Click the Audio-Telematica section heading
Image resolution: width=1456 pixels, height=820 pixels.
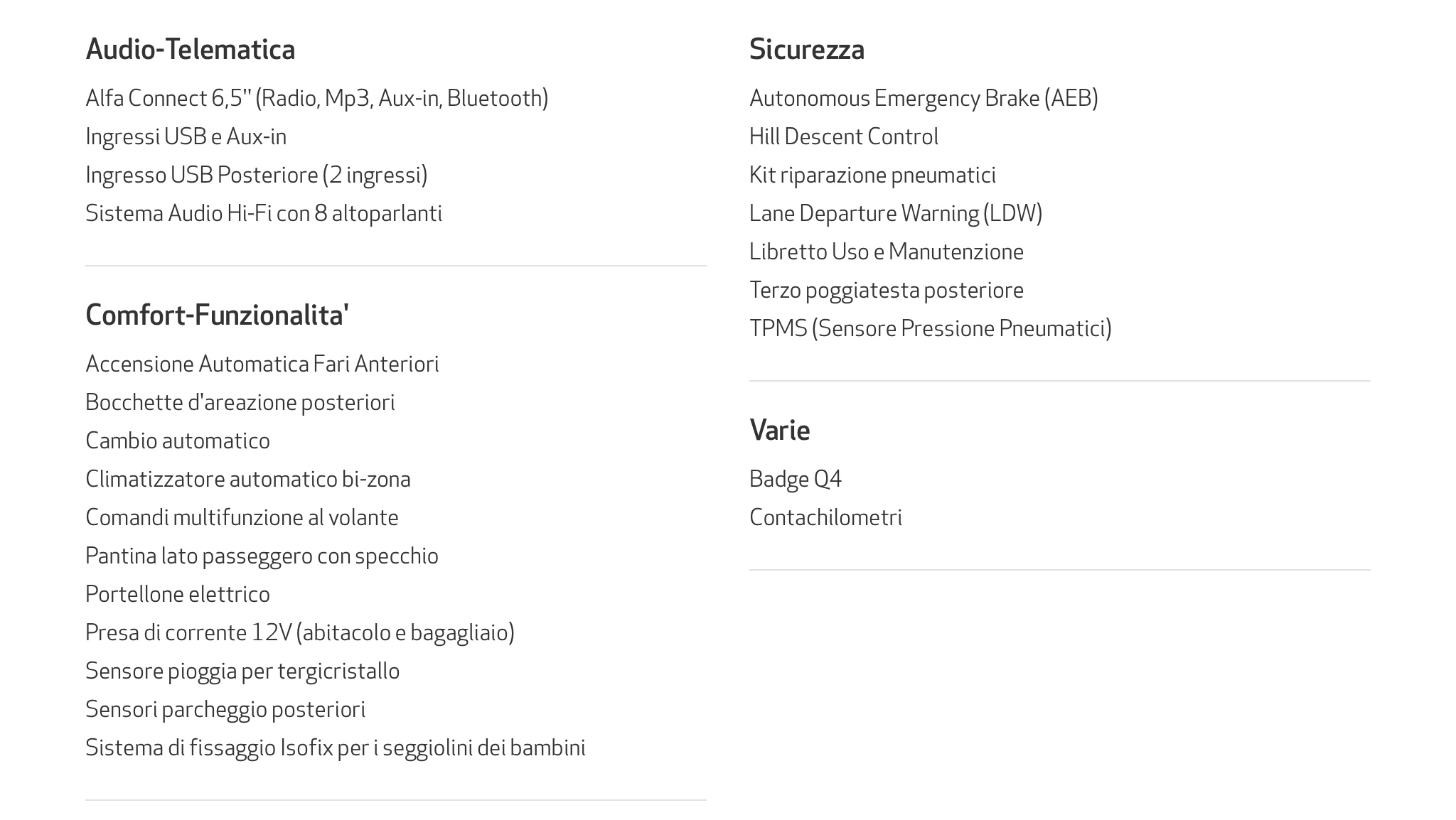point(190,49)
